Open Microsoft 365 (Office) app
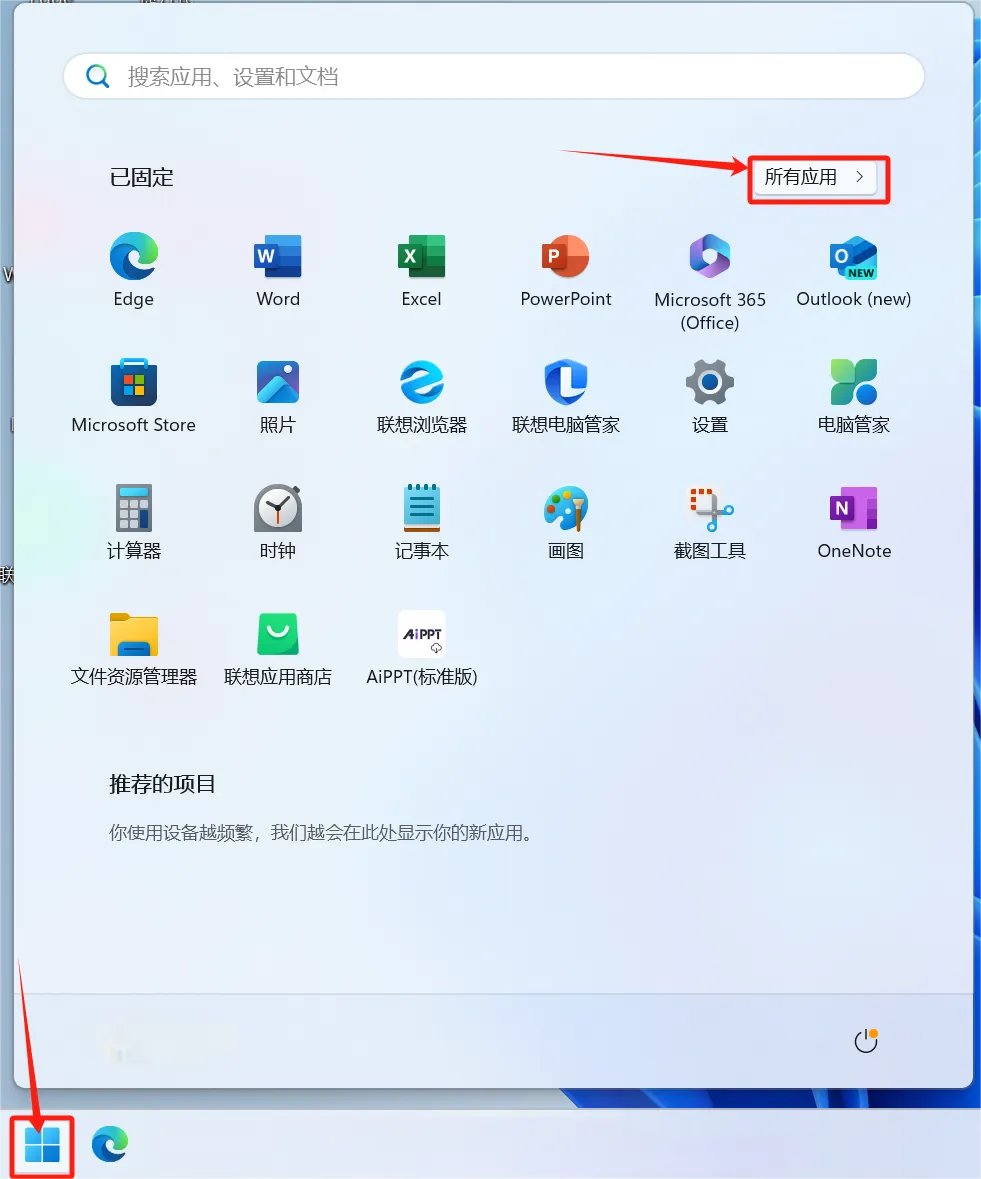The height and width of the screenshot is (1179, 981). coord(710,281)
